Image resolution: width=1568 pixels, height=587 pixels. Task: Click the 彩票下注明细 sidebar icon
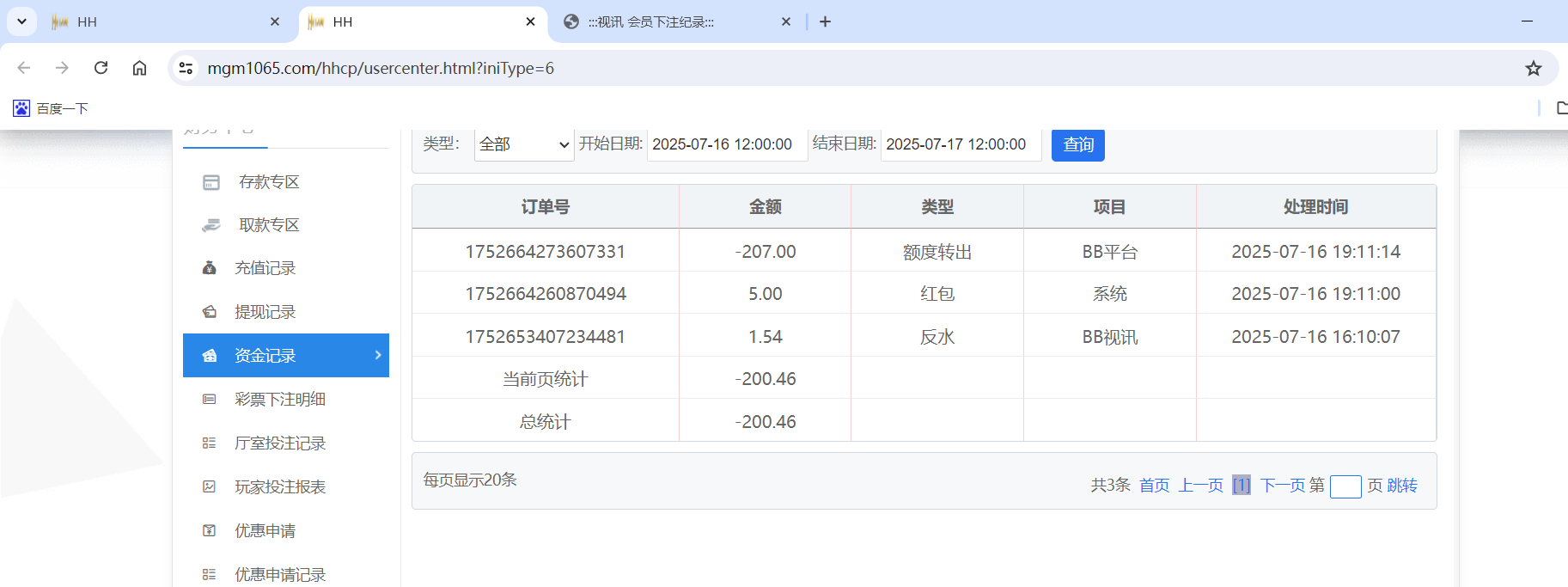(209, 400)
